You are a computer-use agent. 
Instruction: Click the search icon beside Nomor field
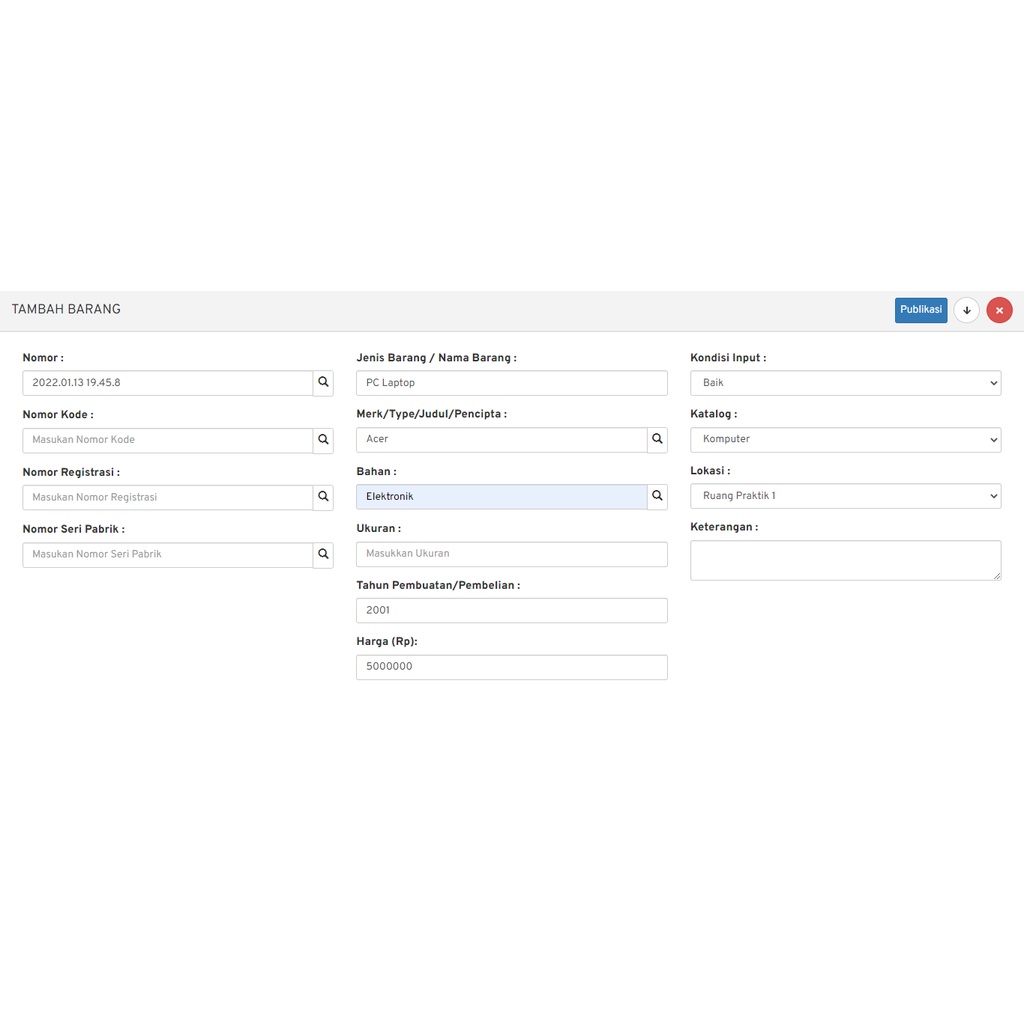(x=323, y=383)
